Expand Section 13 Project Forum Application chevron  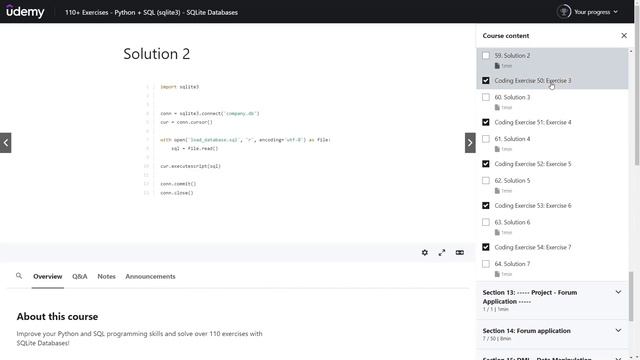618,292
